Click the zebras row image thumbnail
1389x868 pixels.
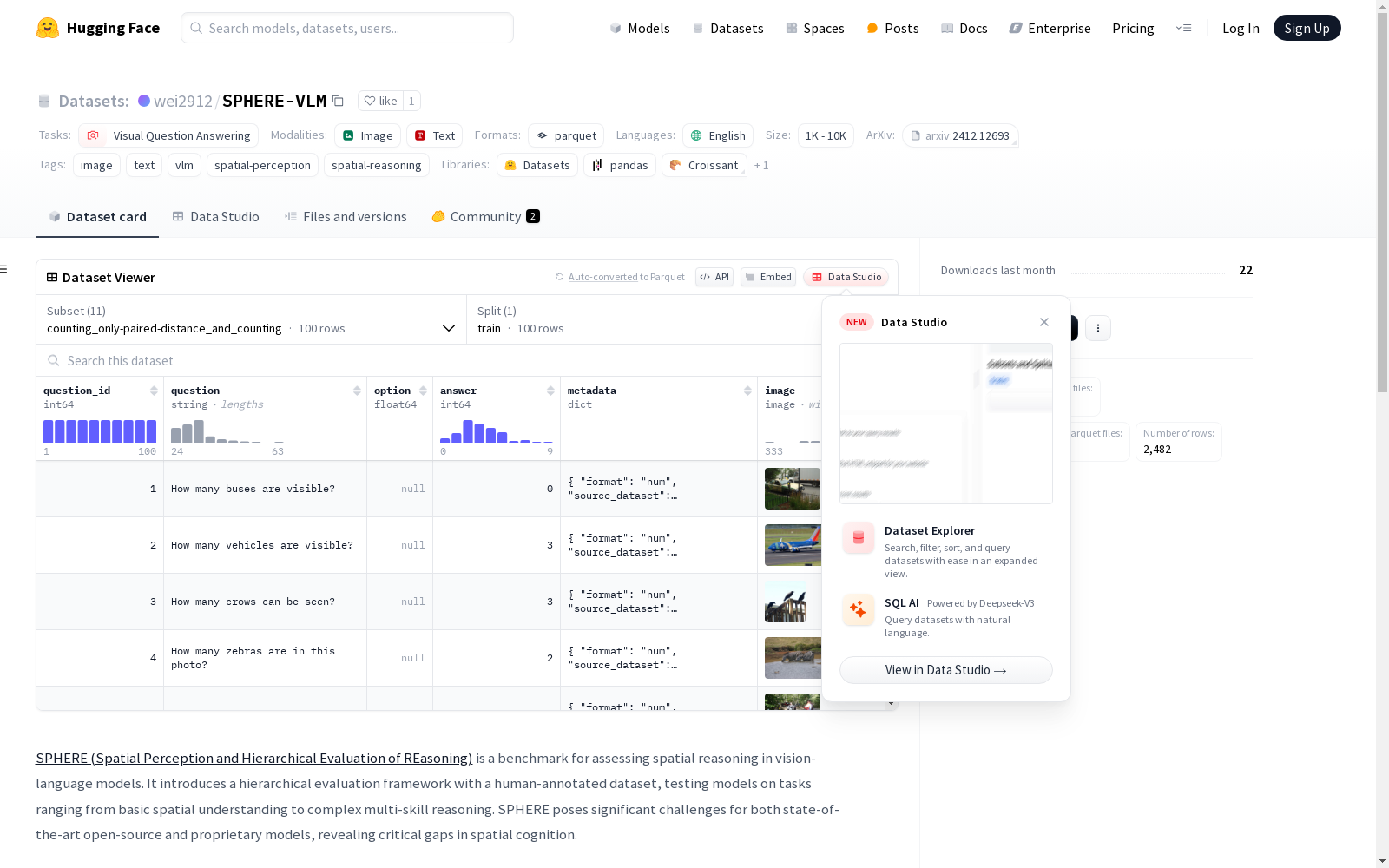pos(793,658)
